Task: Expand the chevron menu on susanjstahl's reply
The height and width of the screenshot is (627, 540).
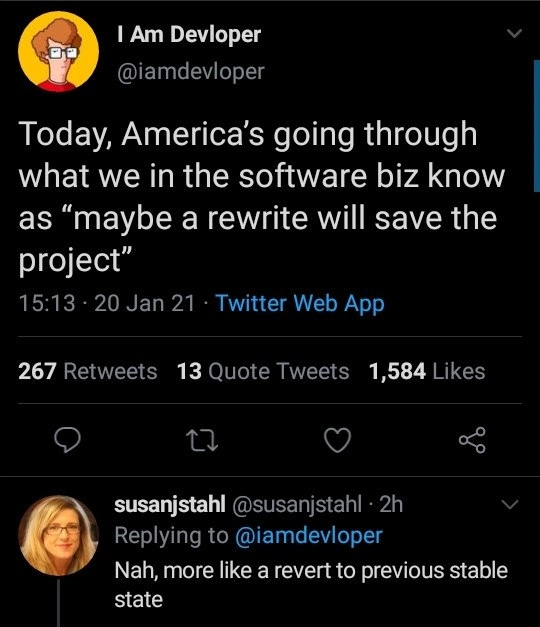Action: pos(510,503)
